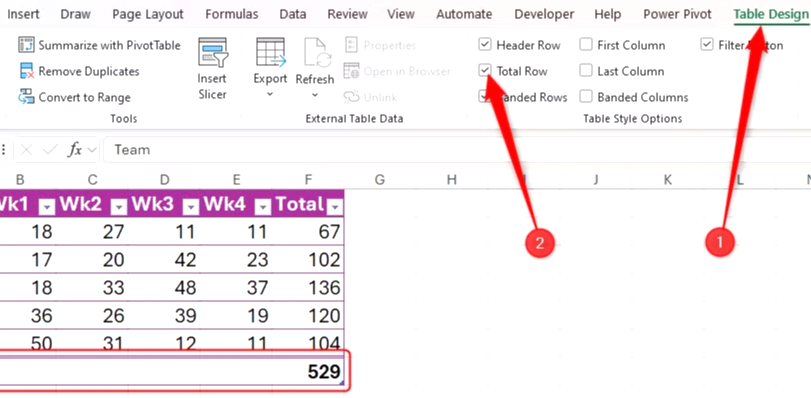Open the Export dropdown arrow
The image size is (811, 398).
tap(270, 95)
